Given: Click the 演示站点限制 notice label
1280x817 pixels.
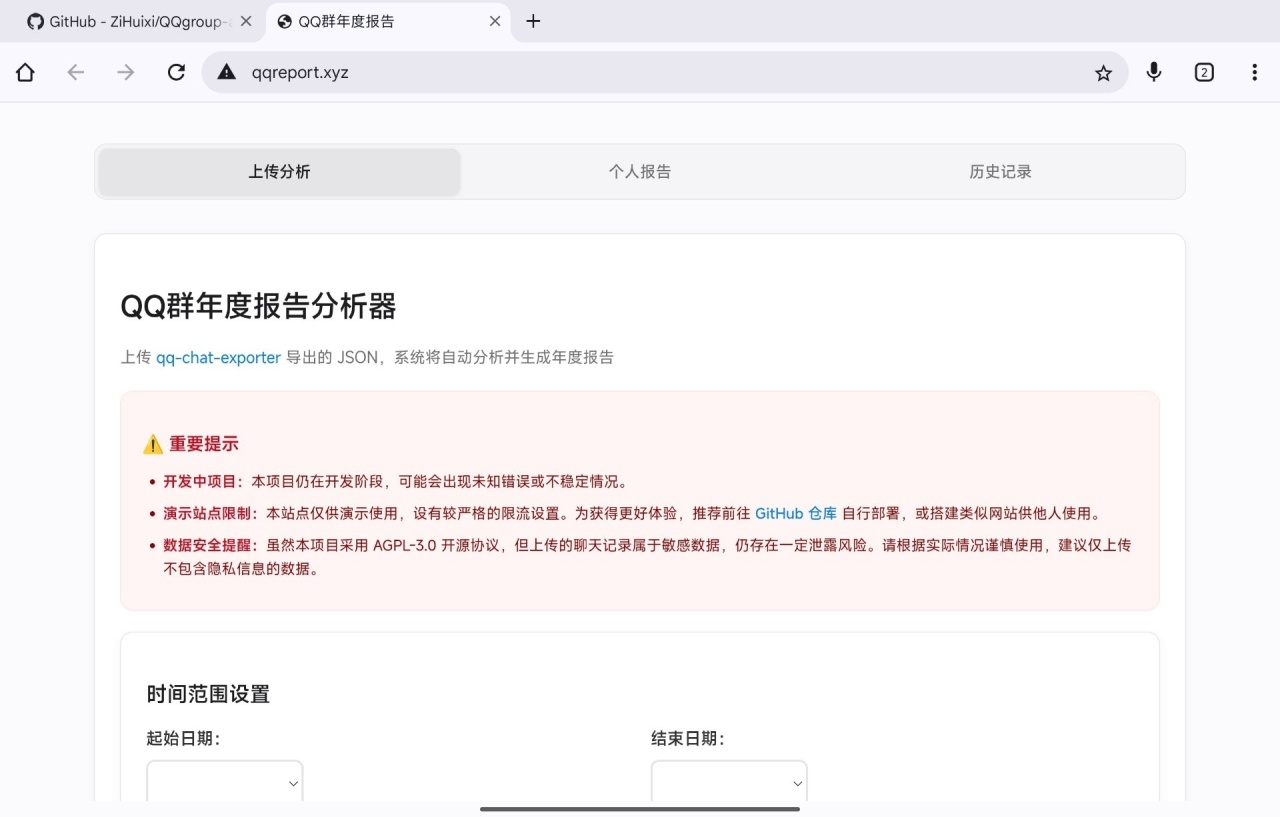Looking at the screenshot, I should click(210, 513).
